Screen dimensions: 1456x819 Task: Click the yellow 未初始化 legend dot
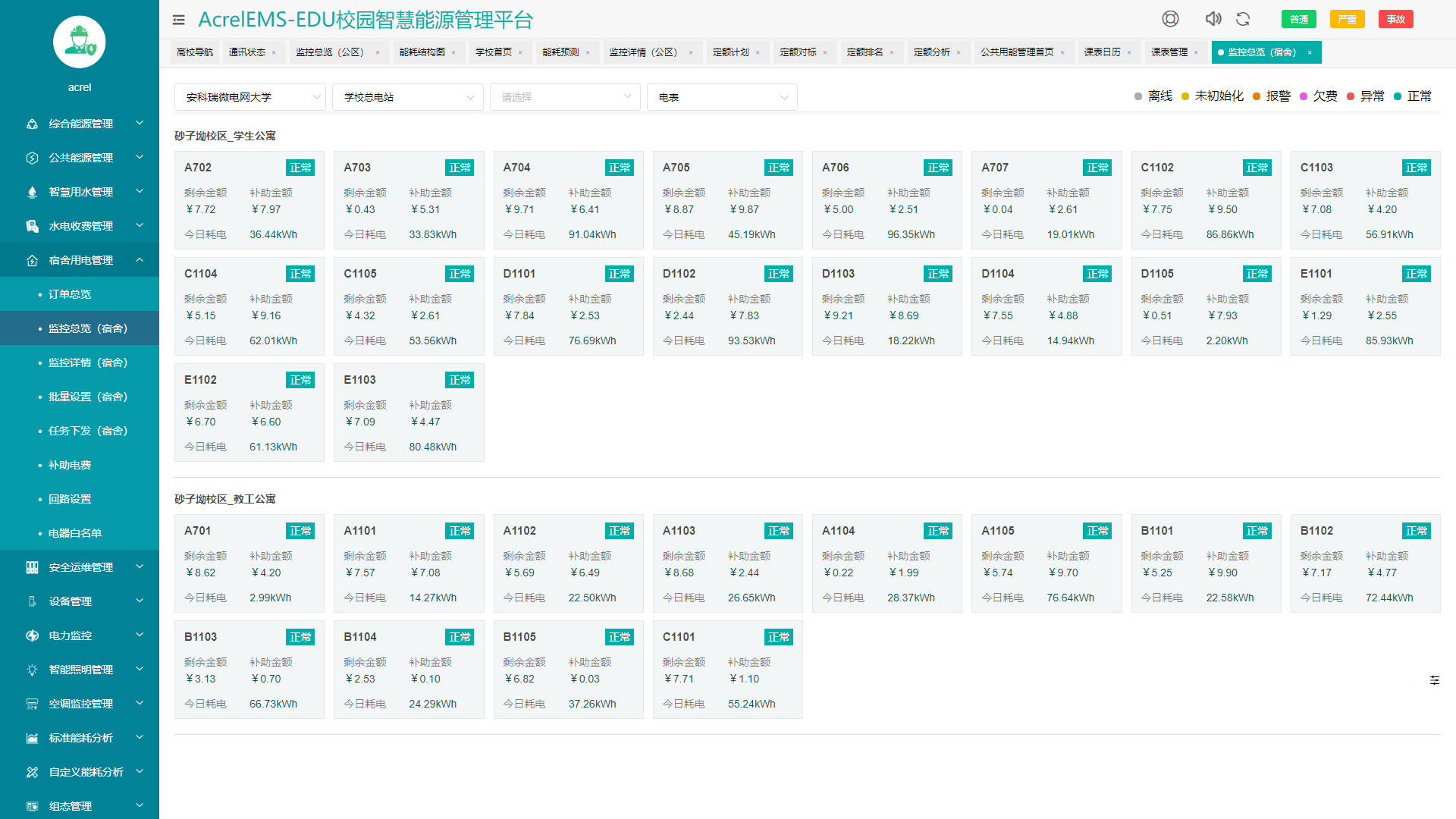[1185, 96]
